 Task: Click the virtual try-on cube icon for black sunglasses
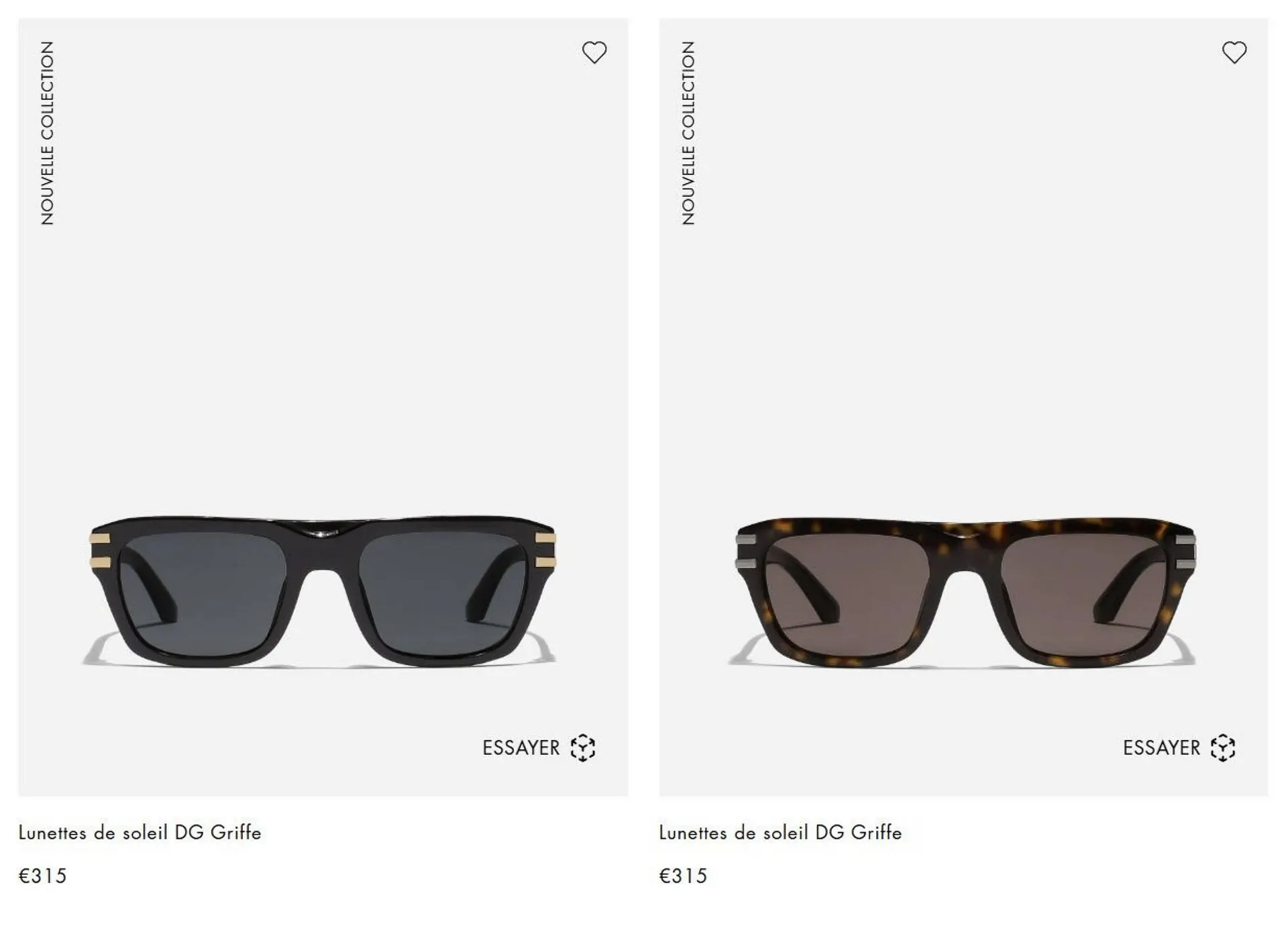582,747
